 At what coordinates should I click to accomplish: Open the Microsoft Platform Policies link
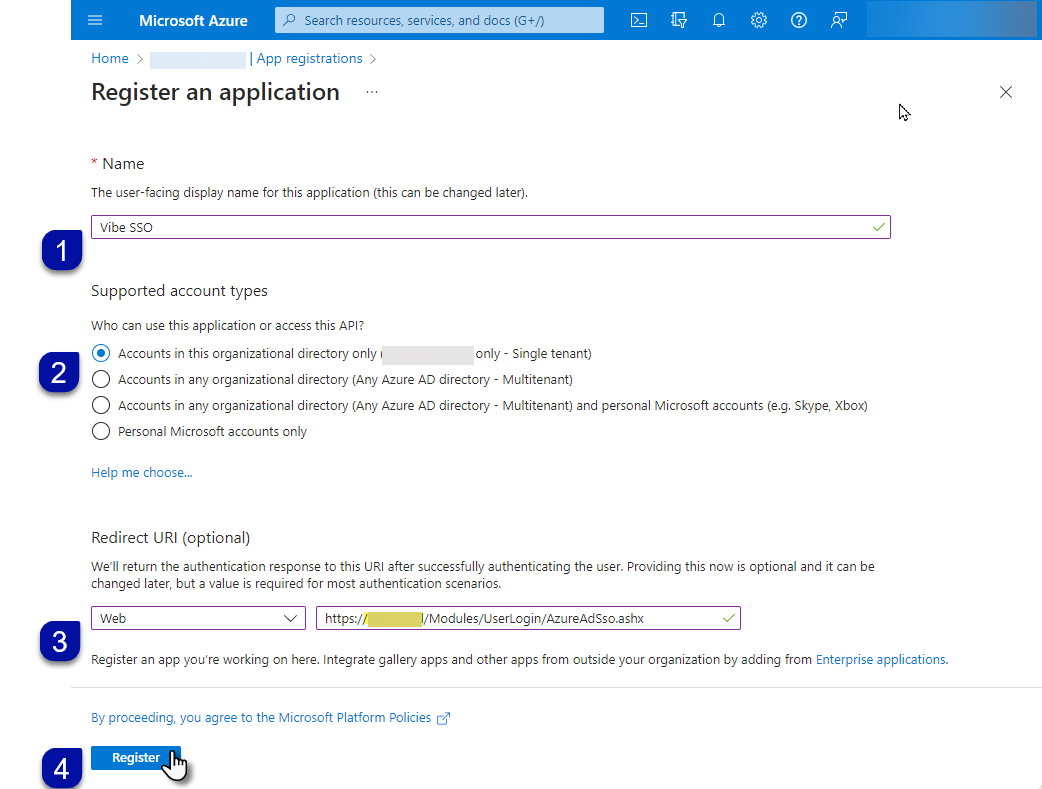click(x=260, y=718)
